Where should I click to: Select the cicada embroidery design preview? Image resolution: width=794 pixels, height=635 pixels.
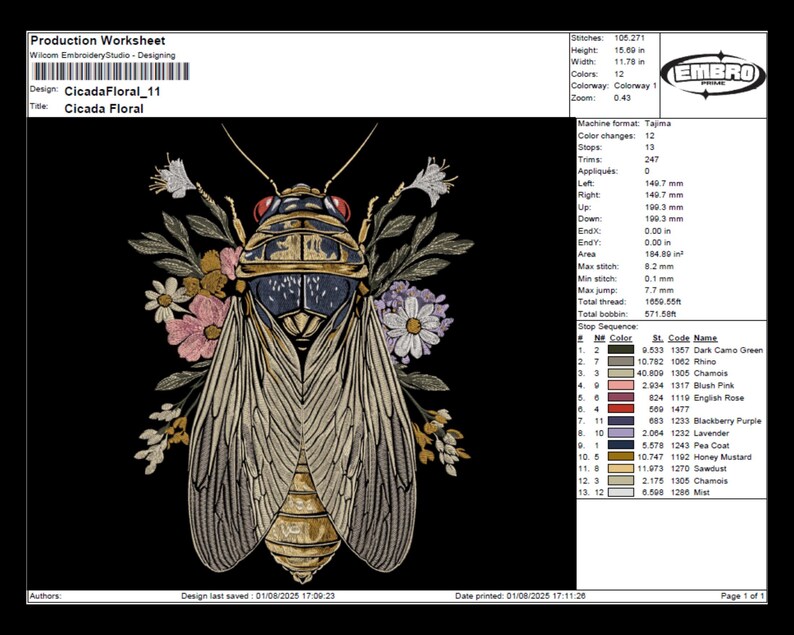coord(302,353)
